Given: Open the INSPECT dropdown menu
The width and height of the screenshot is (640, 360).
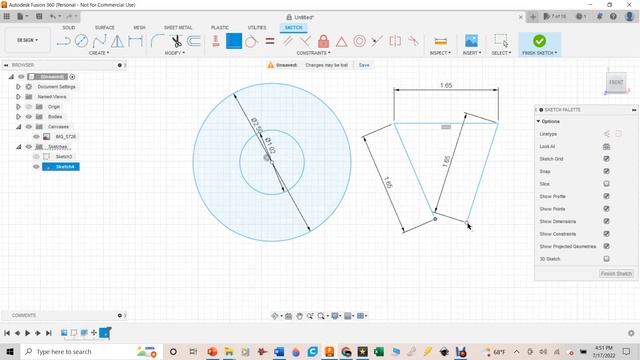Looking at the screenshot, I should [440, 53].
